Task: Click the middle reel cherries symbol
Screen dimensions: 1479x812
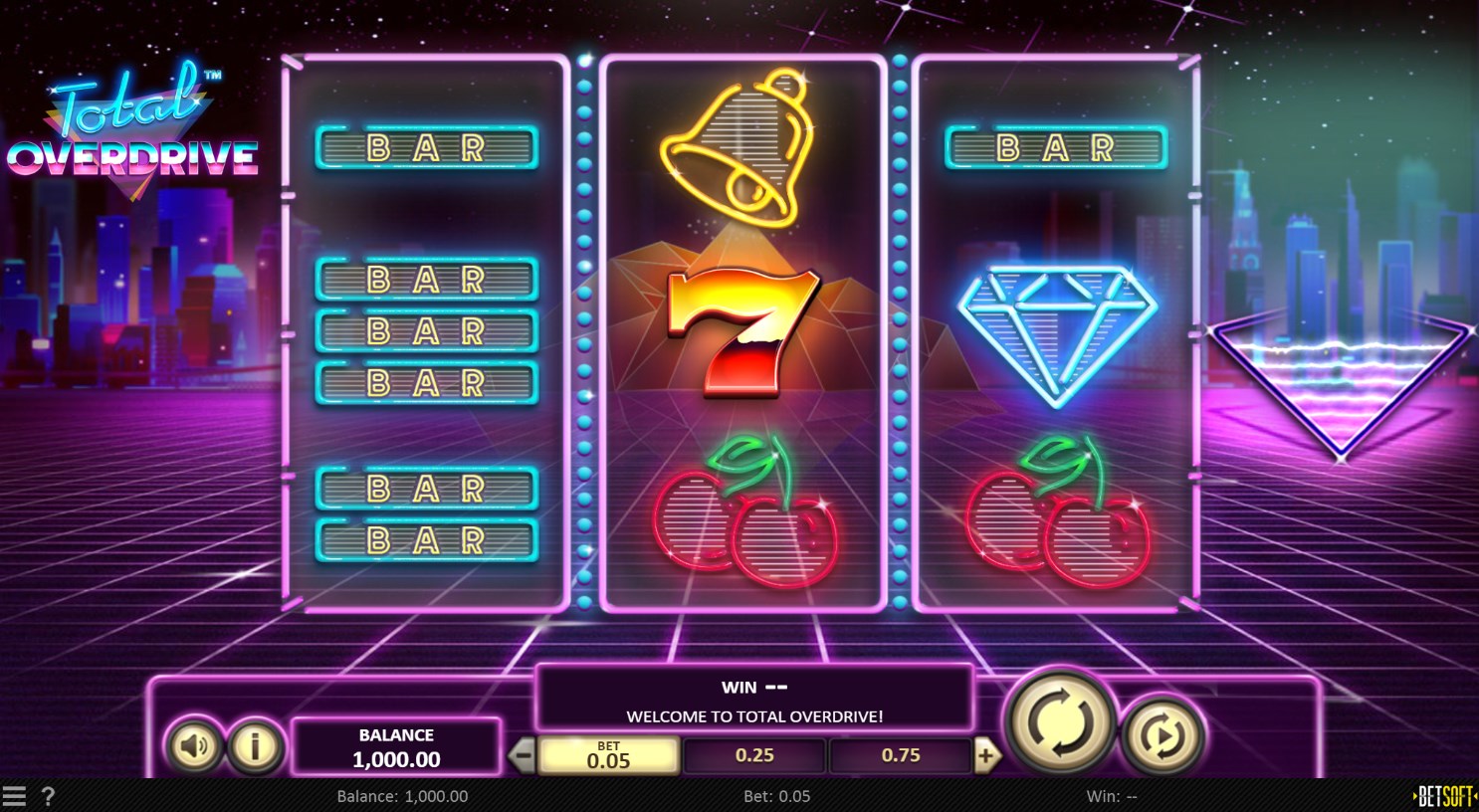Action: tap(744, 510)
